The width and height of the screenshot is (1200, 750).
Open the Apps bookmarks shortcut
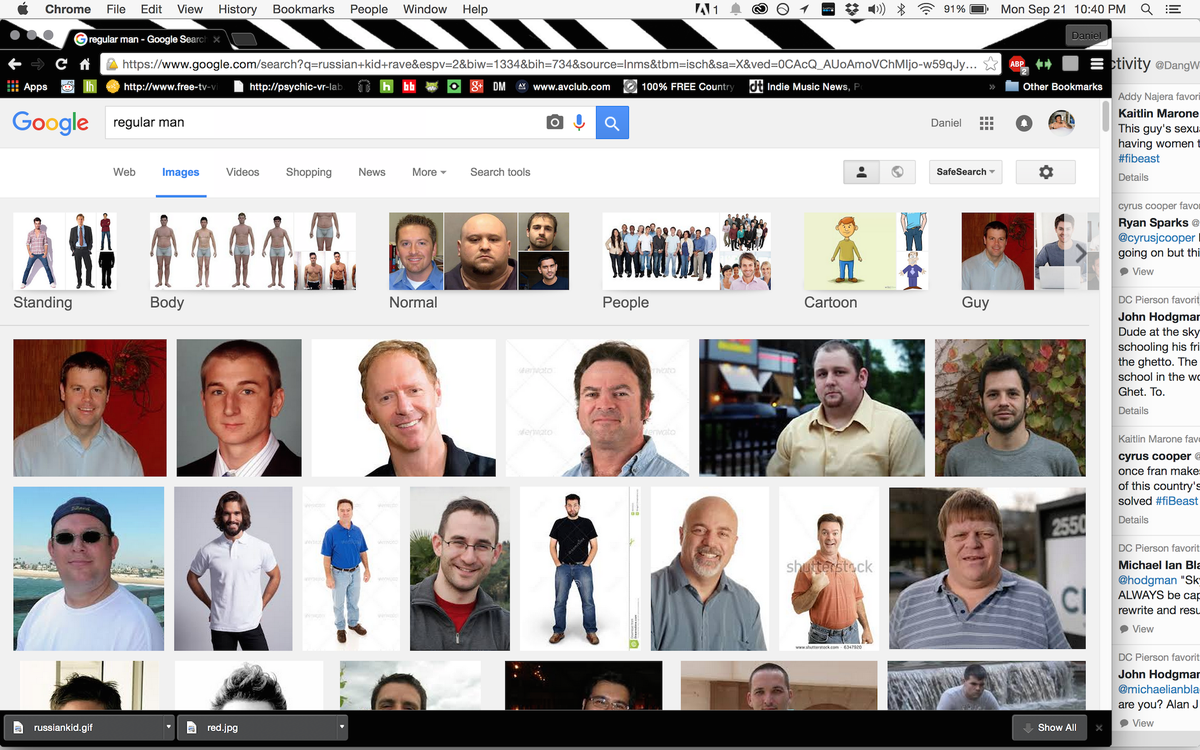27,87
